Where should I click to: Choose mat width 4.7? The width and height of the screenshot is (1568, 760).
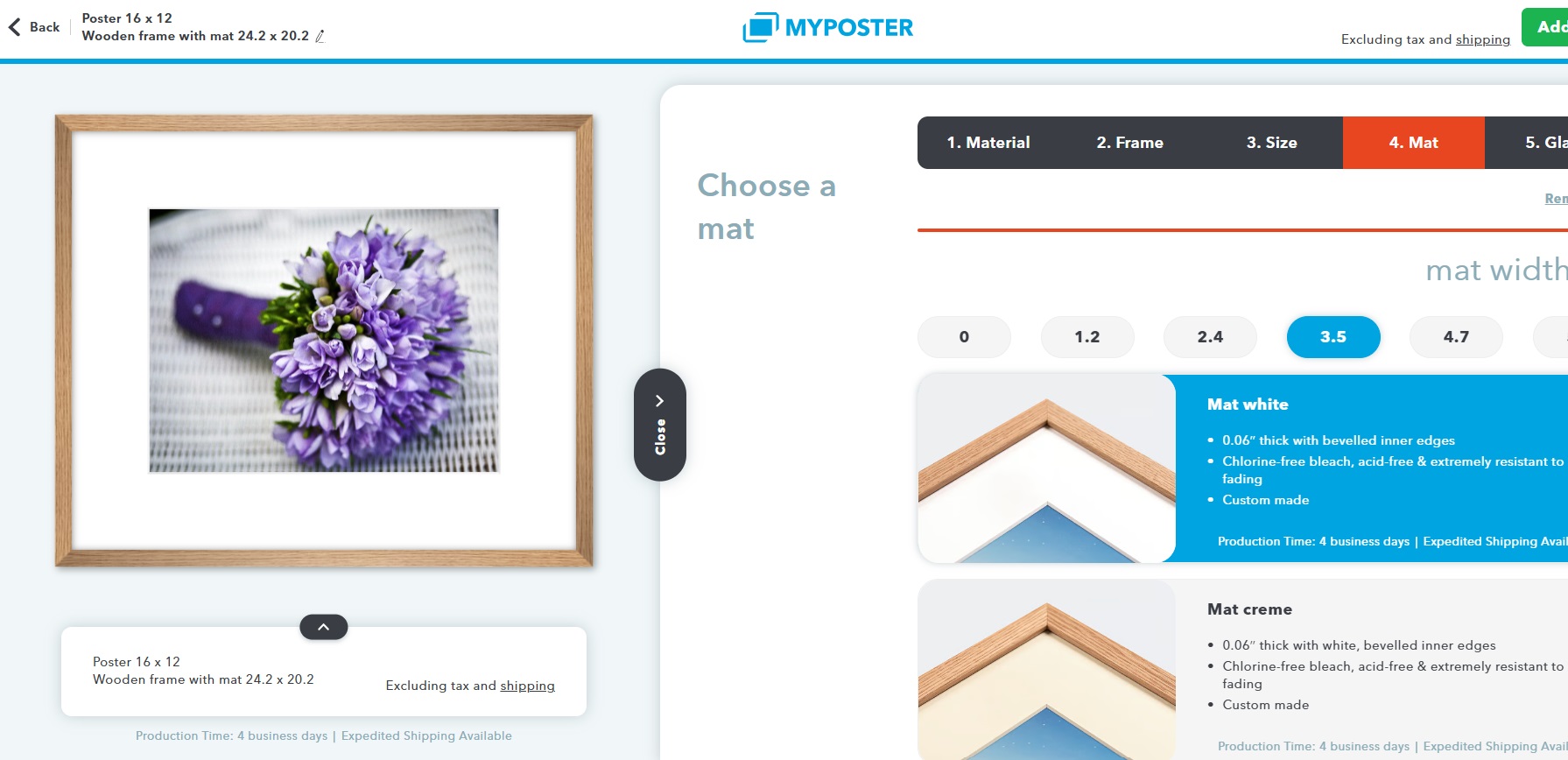tap(1456, 337)
